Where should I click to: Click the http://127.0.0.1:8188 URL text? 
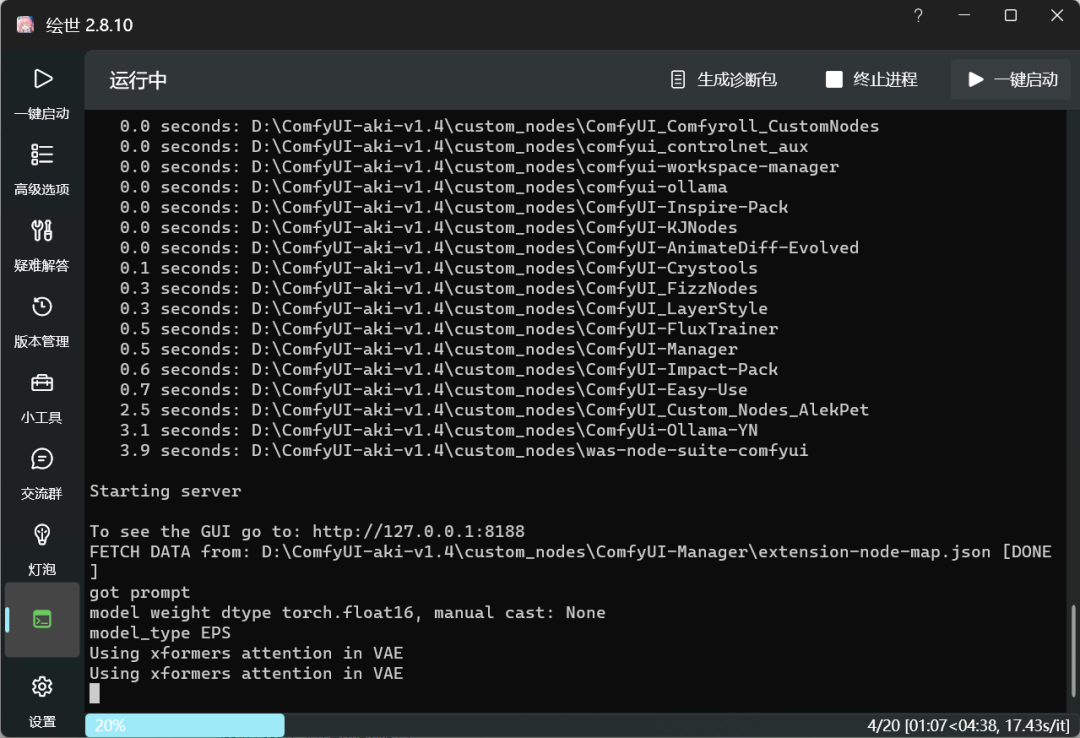[418, 531]
